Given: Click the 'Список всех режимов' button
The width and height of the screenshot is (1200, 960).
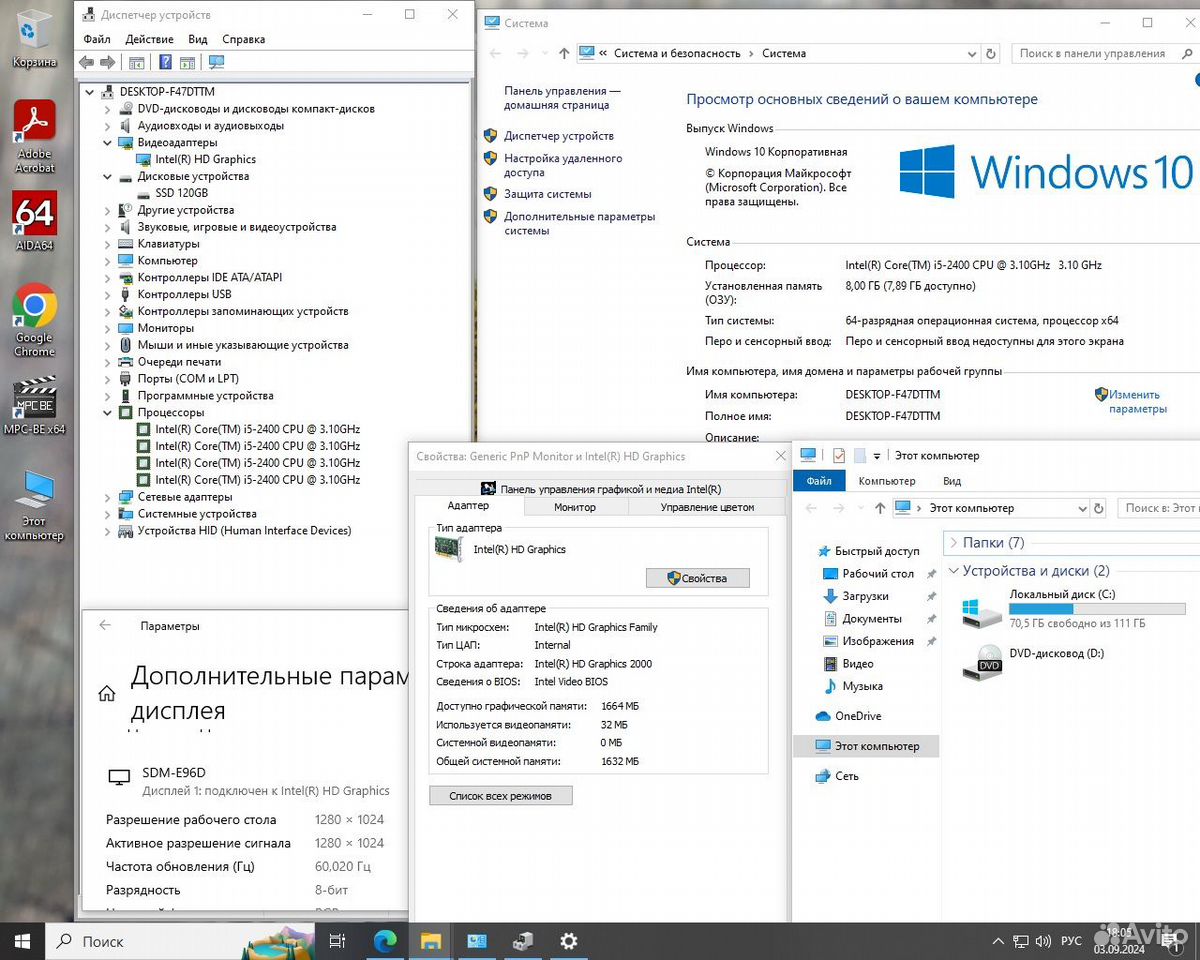Looking at the screenshot, I should 502,796.
